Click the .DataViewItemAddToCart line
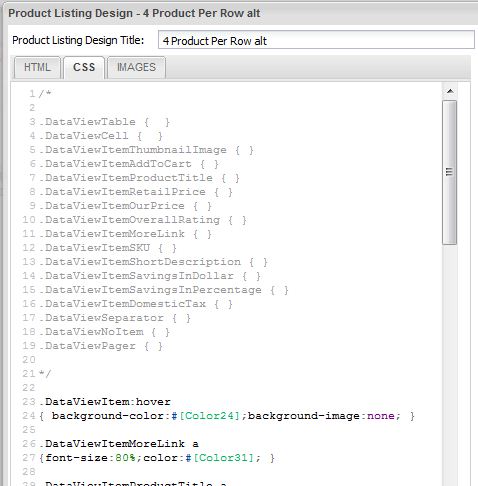This screenshot has width=478, height=486. [129, 164]
